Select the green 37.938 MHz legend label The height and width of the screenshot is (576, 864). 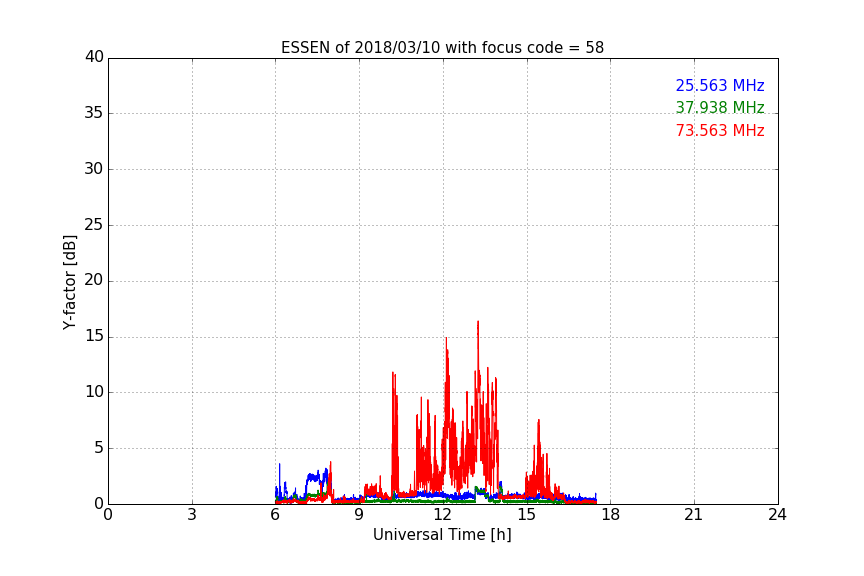pos(720,107)
